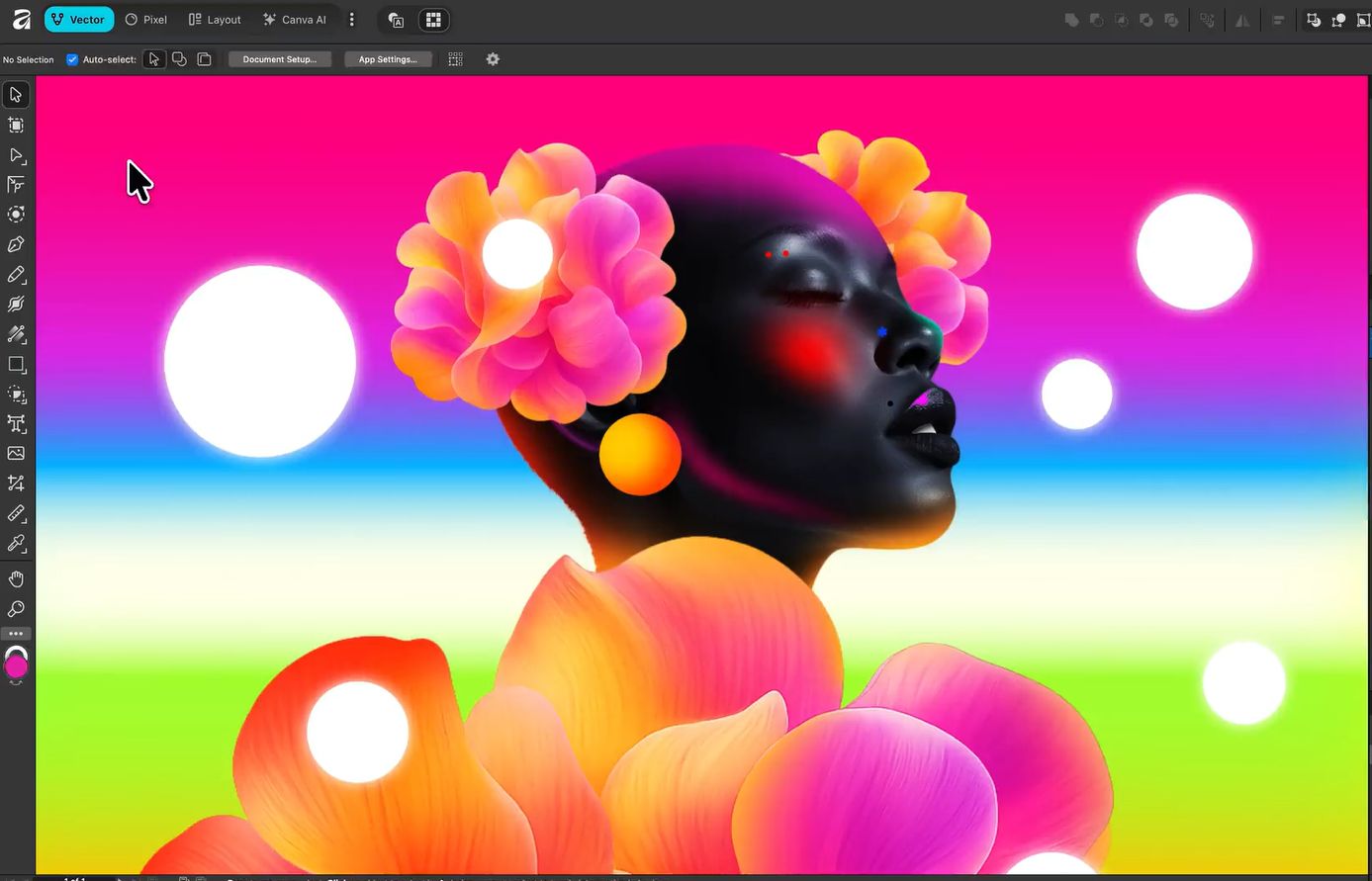Select the Node tool

[x=16, y=155]
